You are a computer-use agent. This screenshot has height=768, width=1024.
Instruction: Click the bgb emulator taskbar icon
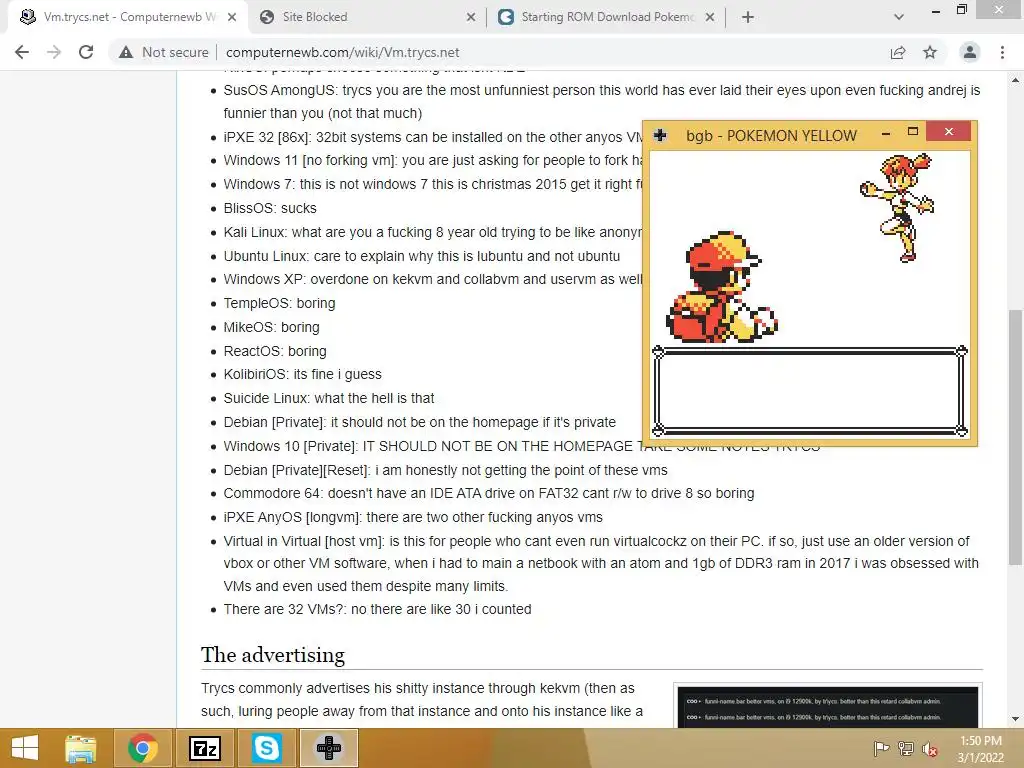point(328,748)
